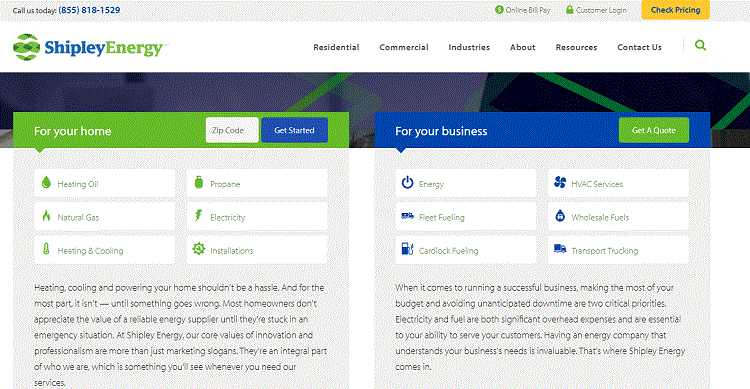Click the Shipley Energy logo
Image resolution: width=750 pixels, height=389 pixels.
(91, 47)
